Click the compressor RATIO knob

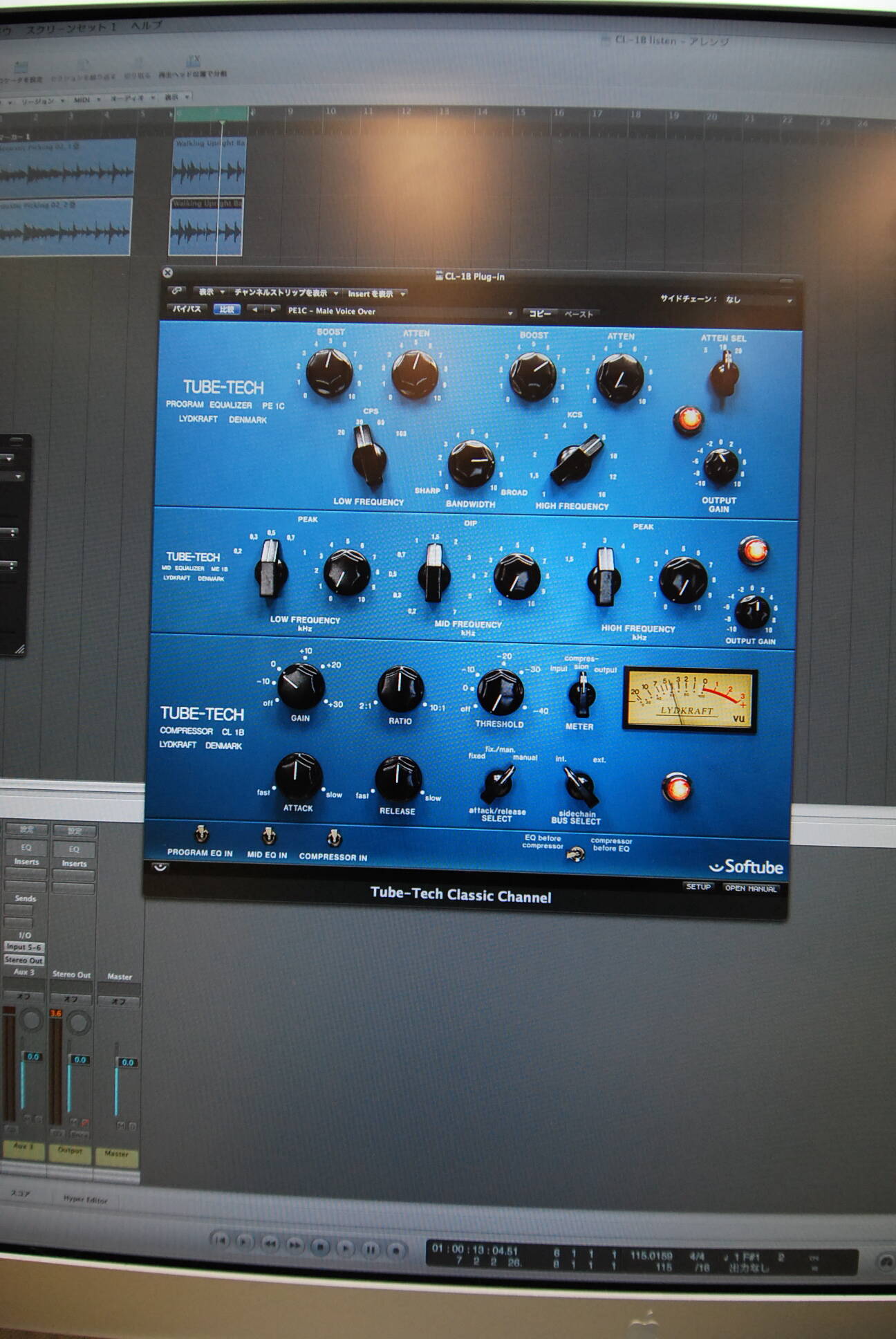(400, 689)
